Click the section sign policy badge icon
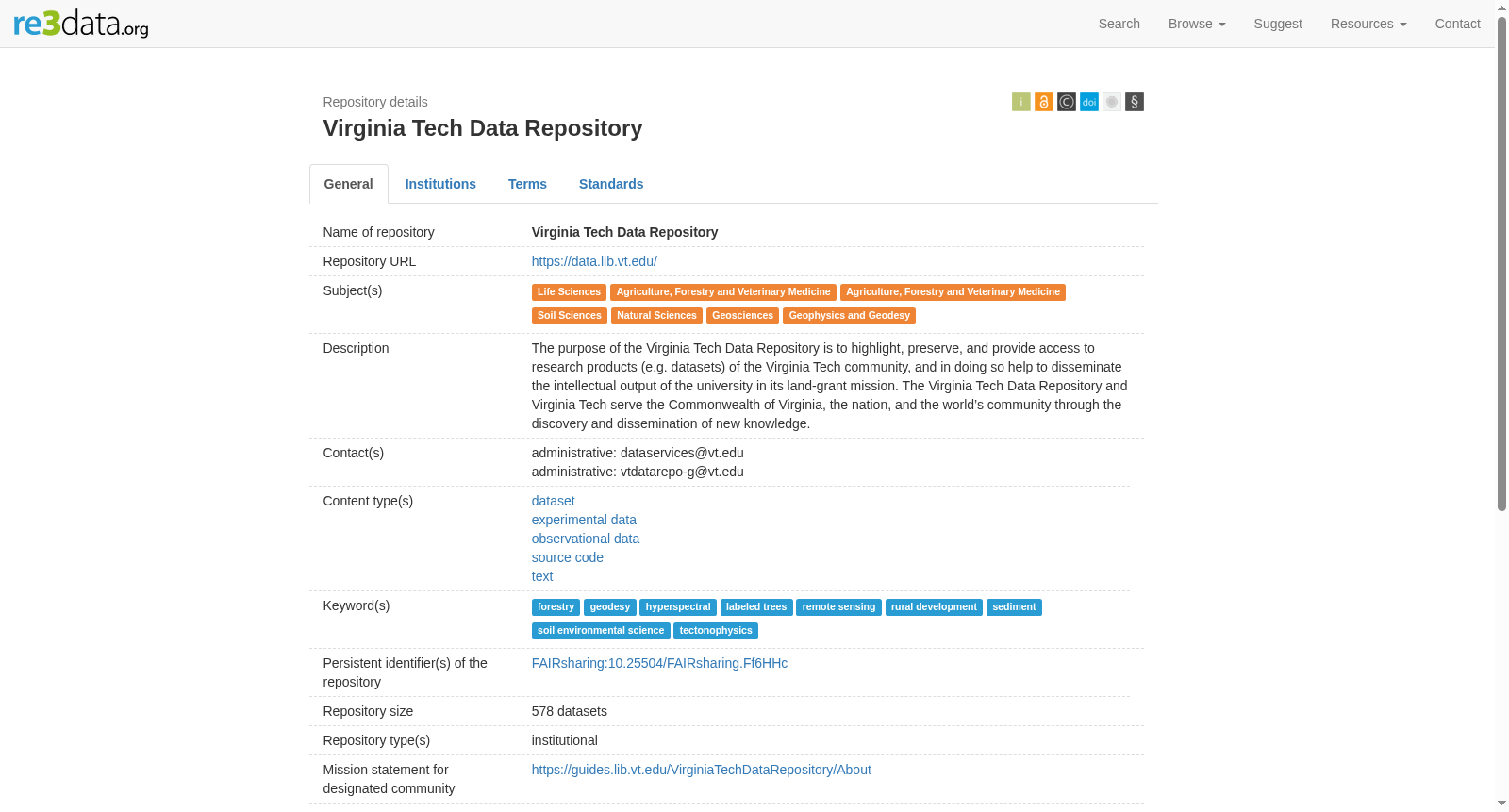The height and width of the screenshot is (812, 1509). click(x=1134, y=102)
